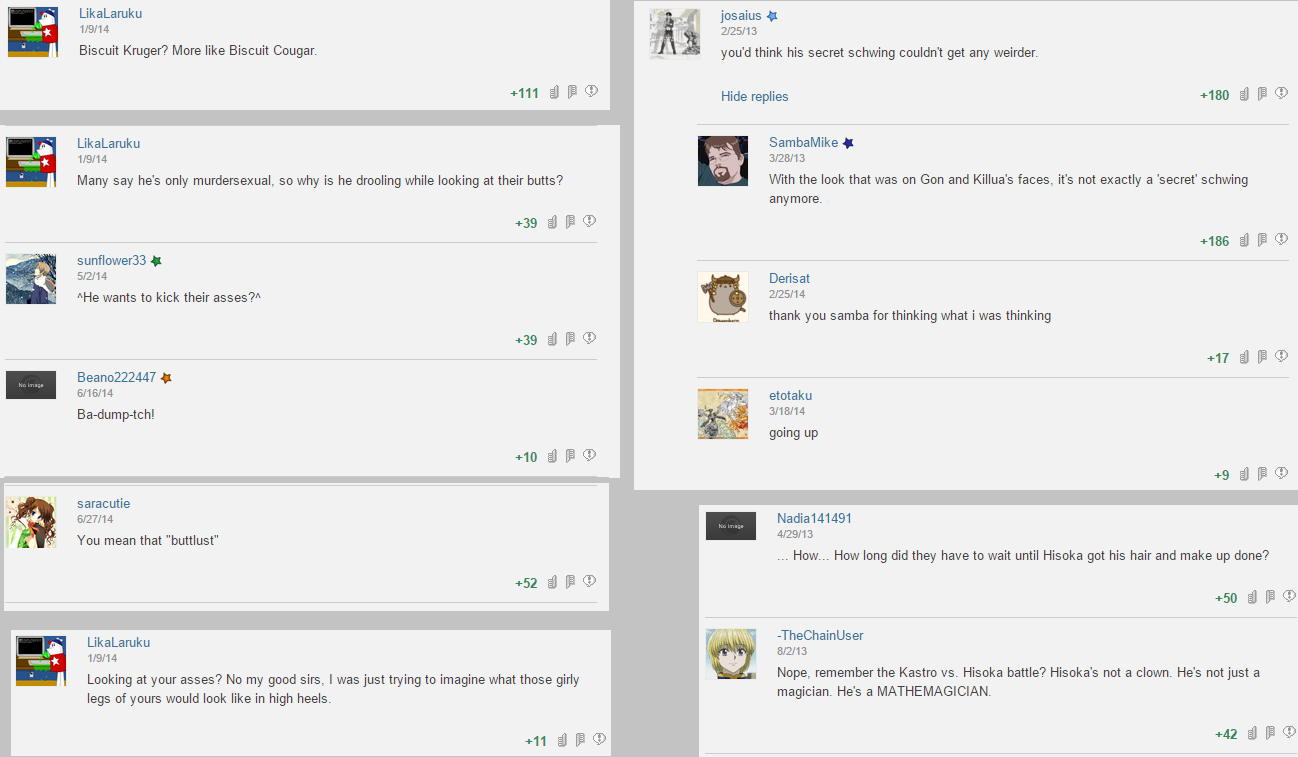Visit -TheChainUser's profile name link
Image resolution: width=1298 pixels, height=757 pixels.
pos(820,635)
